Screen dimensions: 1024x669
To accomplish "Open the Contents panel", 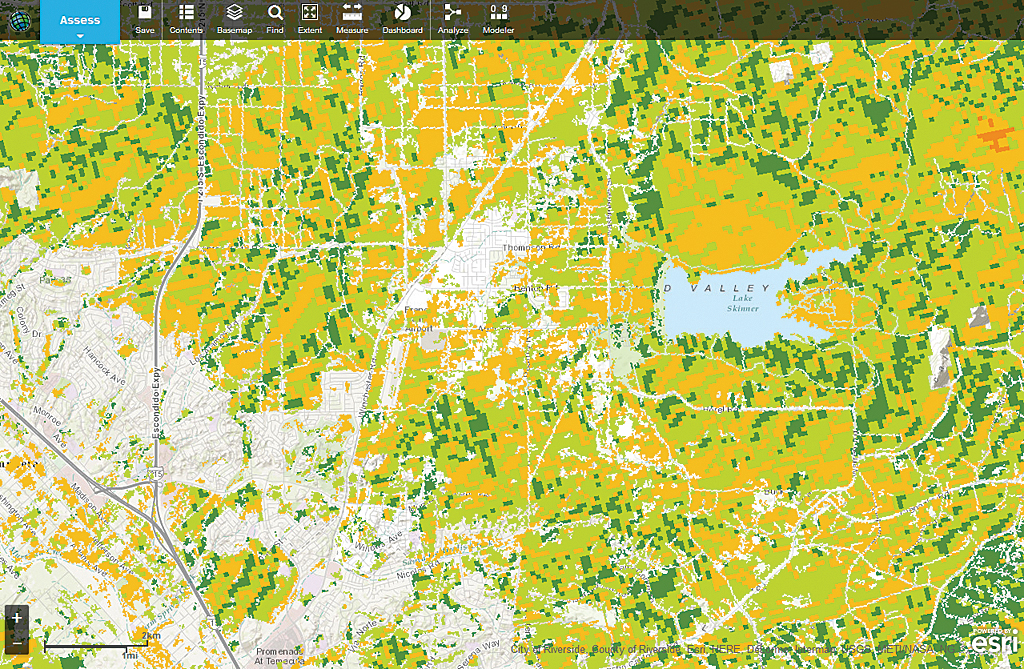I will (x=186, y=19).
